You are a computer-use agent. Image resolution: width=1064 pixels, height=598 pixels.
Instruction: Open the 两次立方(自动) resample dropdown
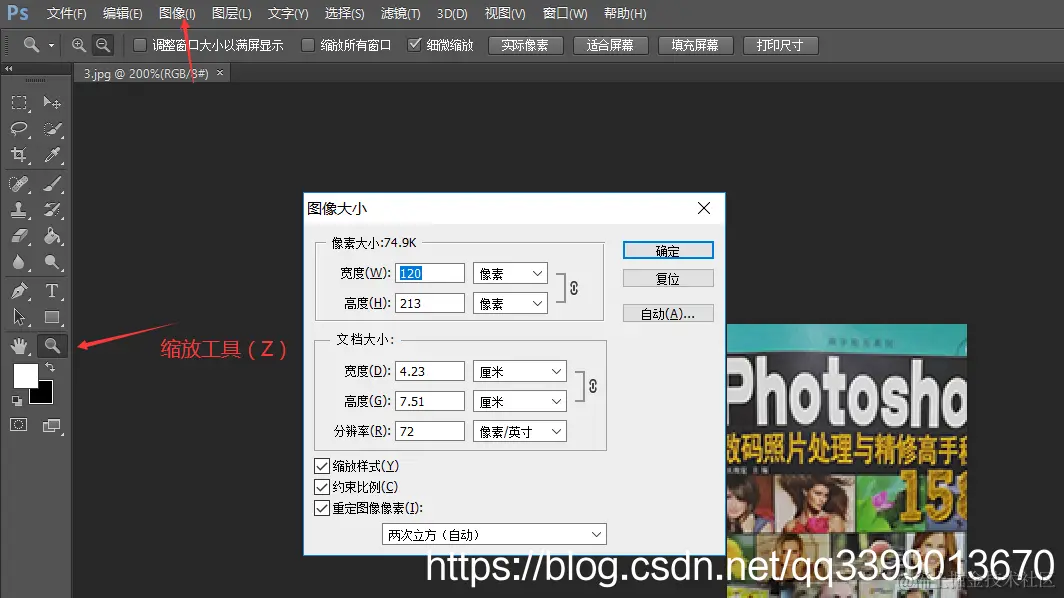(493, 534)
